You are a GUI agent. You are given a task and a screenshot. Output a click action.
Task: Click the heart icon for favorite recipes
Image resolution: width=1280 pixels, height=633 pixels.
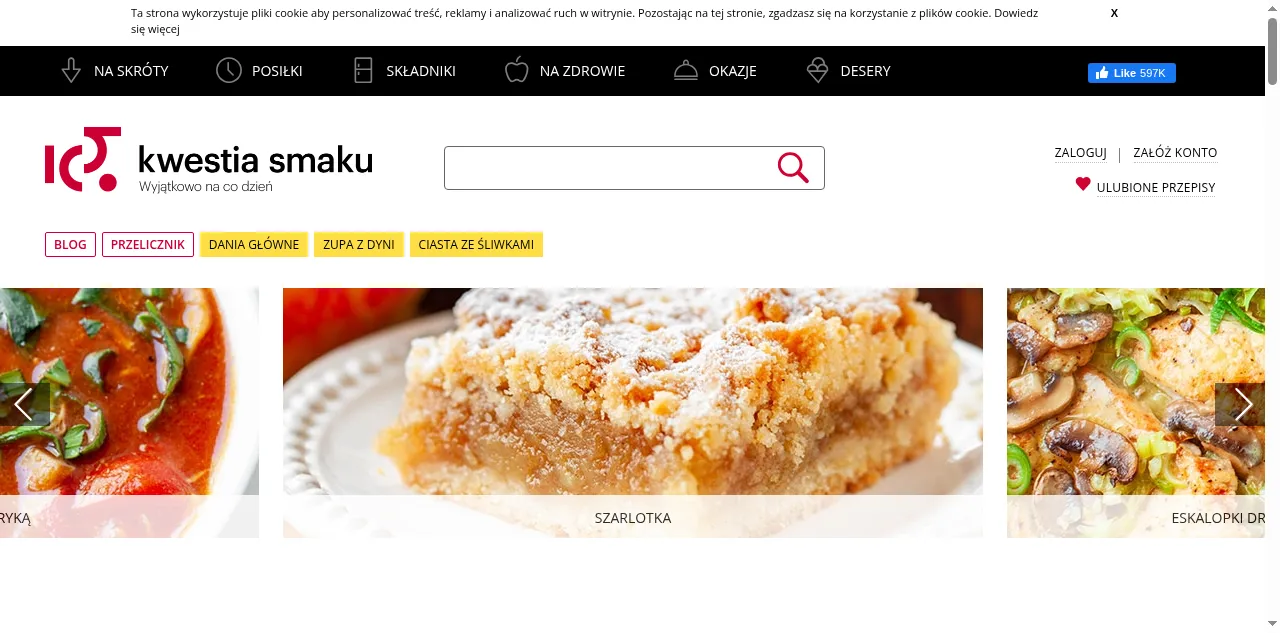pyautogui.click(x=1083, y=184)
